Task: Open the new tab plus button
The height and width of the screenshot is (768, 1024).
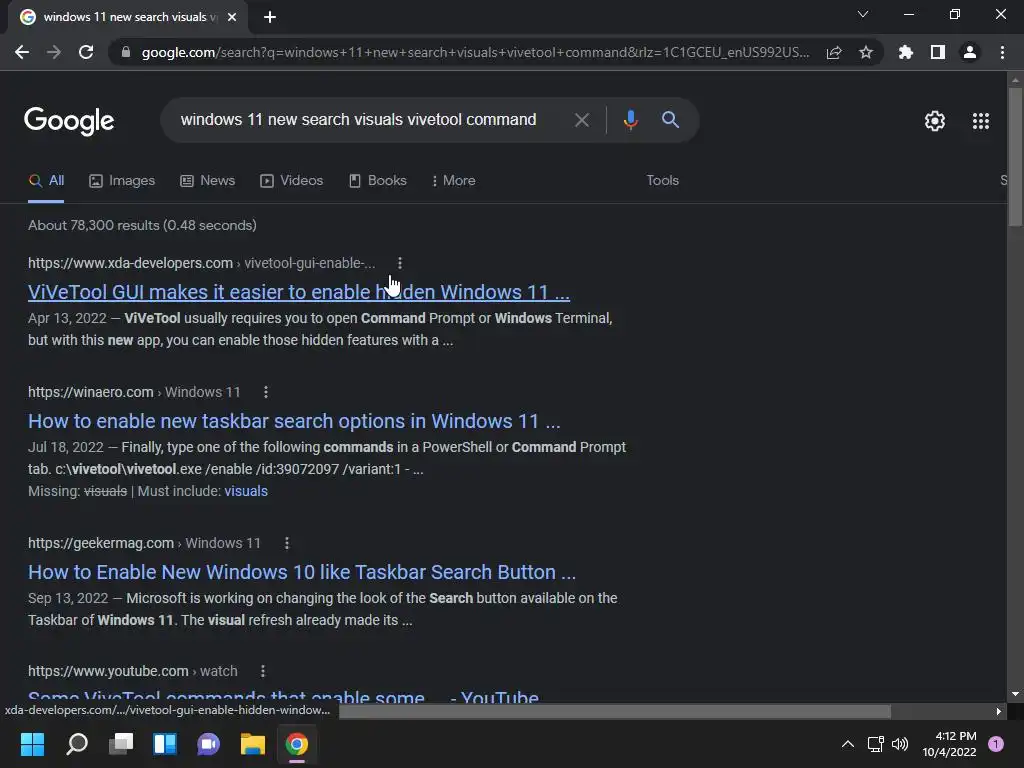Action: (270, 18)
